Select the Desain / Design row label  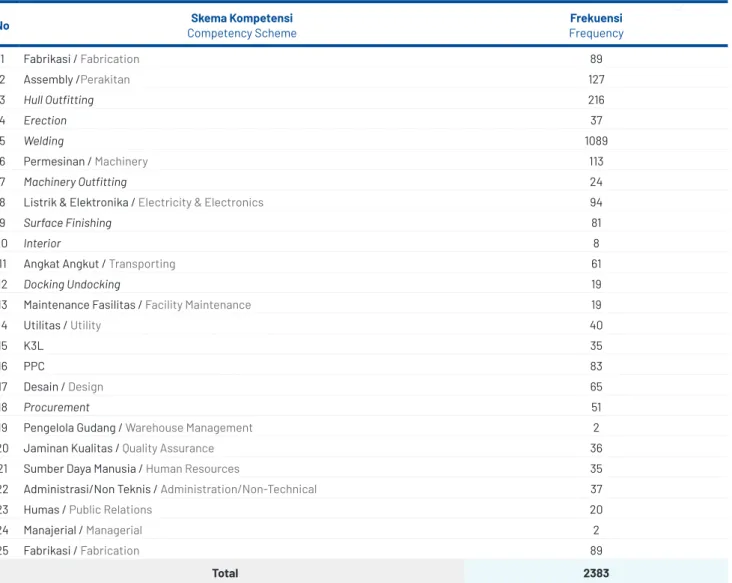tap(63, 387)
